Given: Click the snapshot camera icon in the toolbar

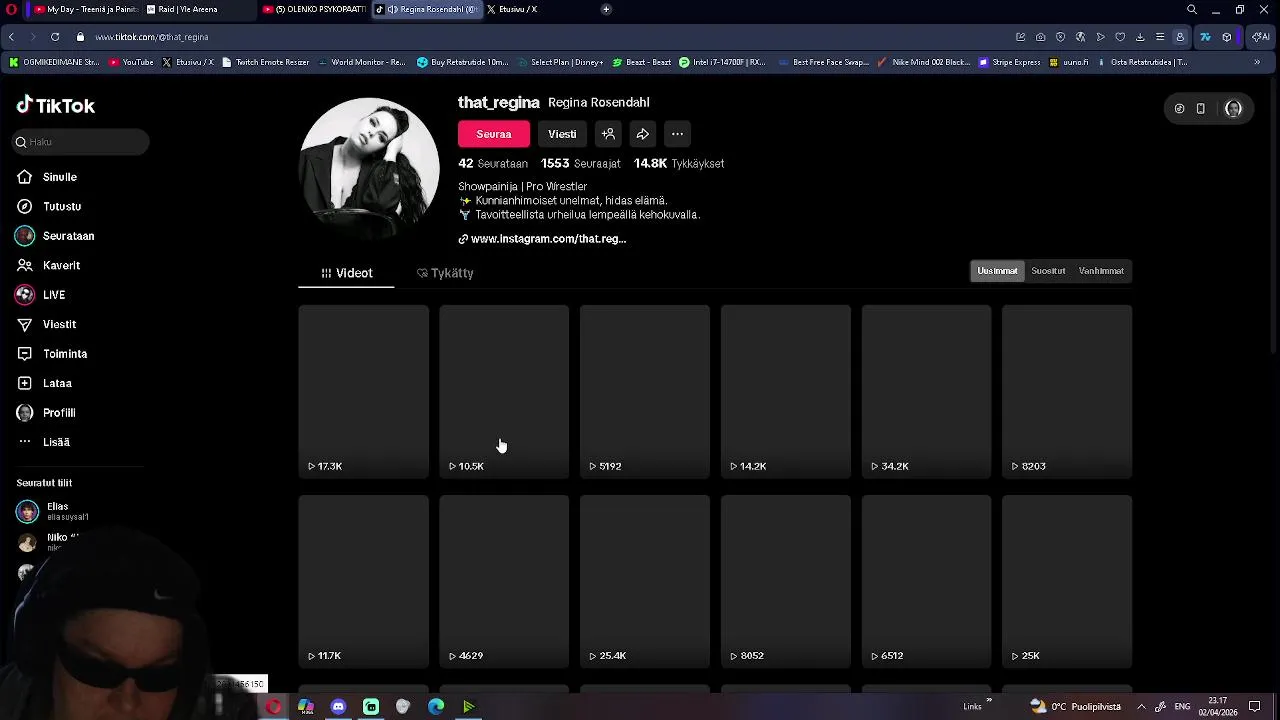Looking at the screenshot, I should point(1041,37).
